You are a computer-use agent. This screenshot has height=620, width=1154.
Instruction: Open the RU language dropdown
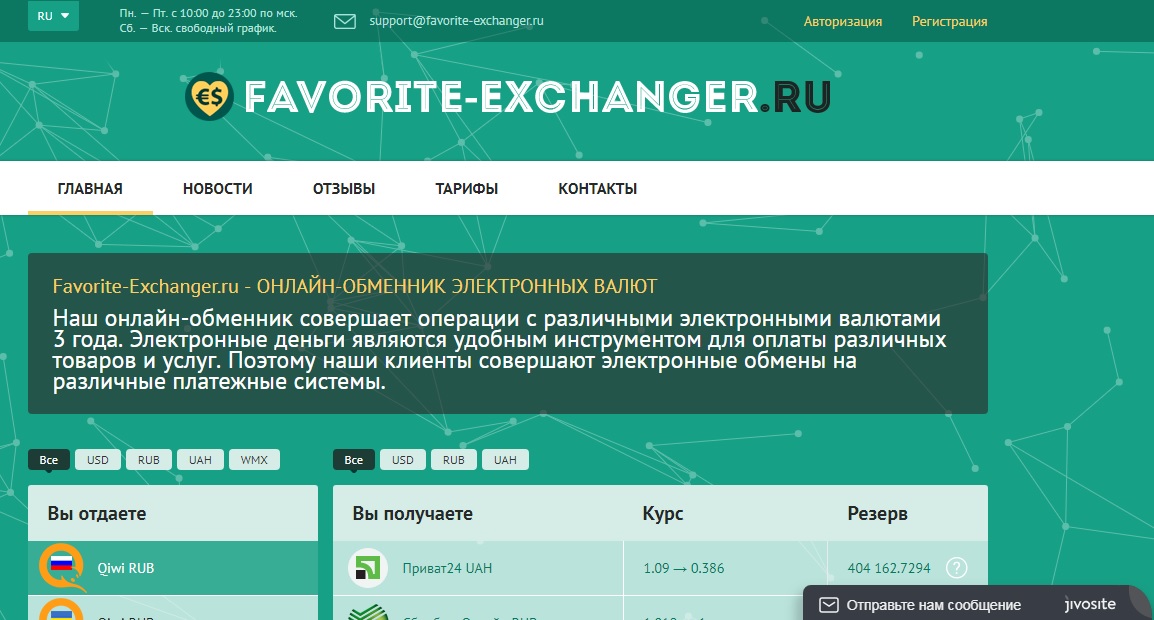click(x=53, y=15)
